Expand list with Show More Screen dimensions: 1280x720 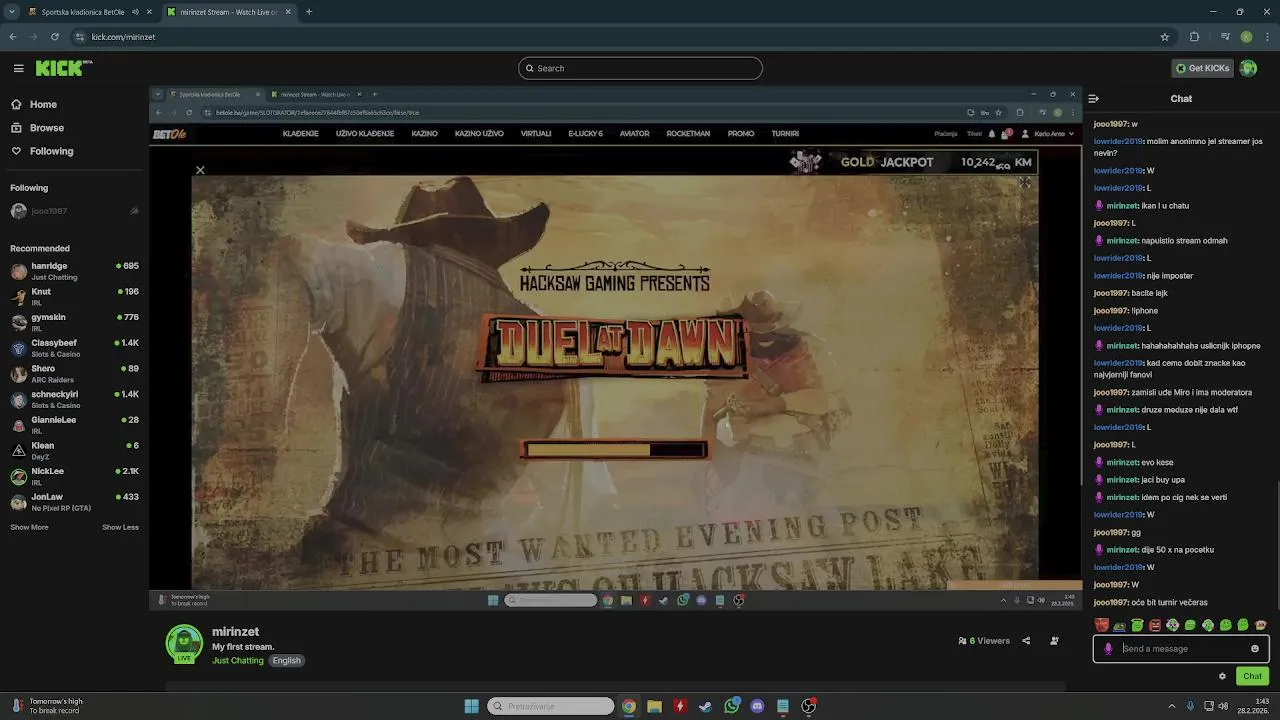click(29, 527)
